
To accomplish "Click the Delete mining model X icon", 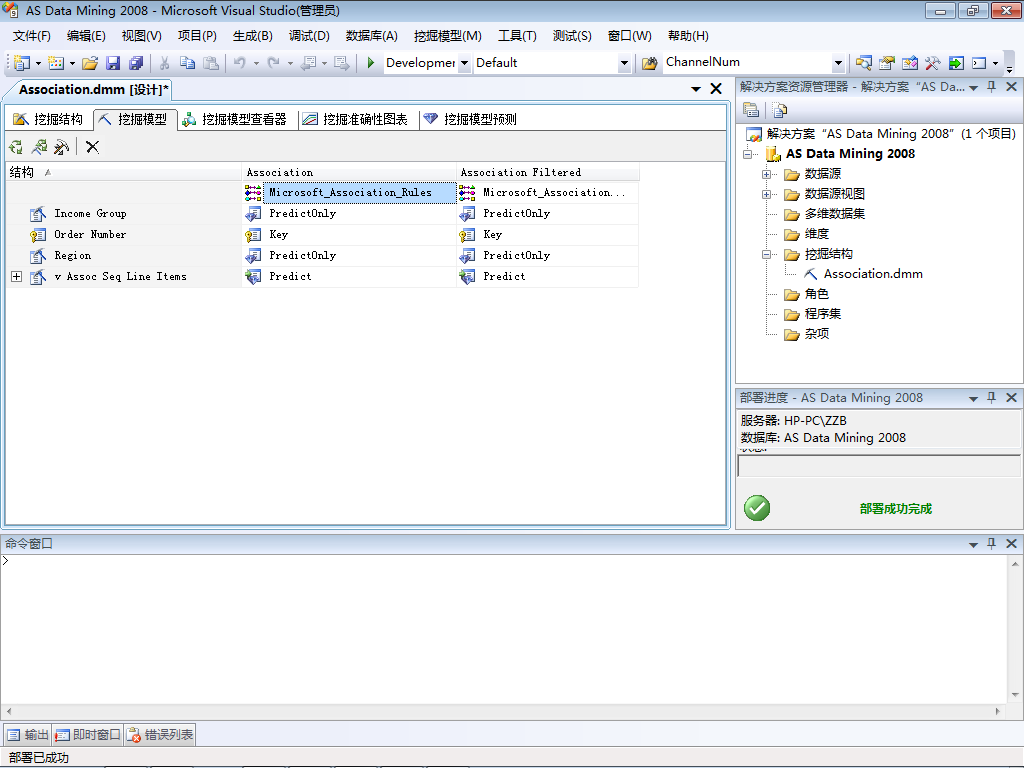I will coord(92,147).
